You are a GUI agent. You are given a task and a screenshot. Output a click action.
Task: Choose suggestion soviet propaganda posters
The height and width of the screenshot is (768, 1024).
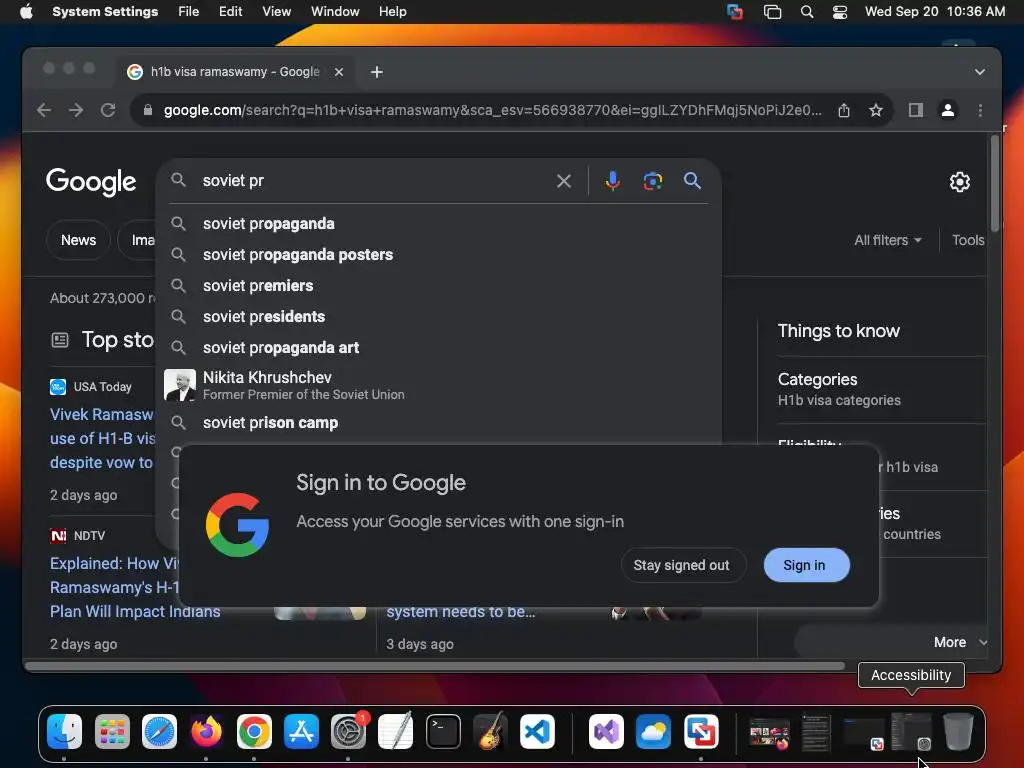click(438, 255)
